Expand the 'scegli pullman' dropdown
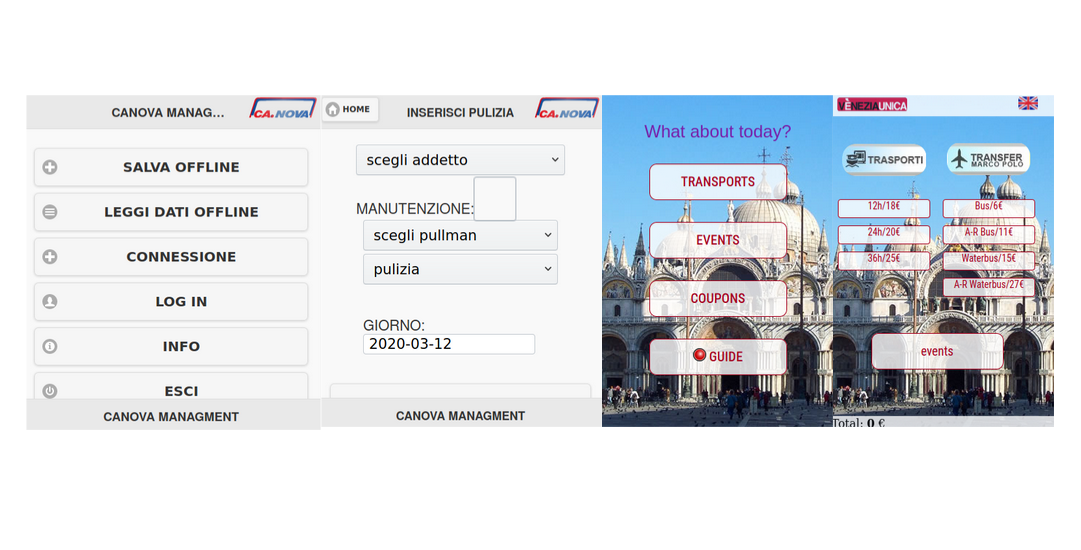 [460, 235]
